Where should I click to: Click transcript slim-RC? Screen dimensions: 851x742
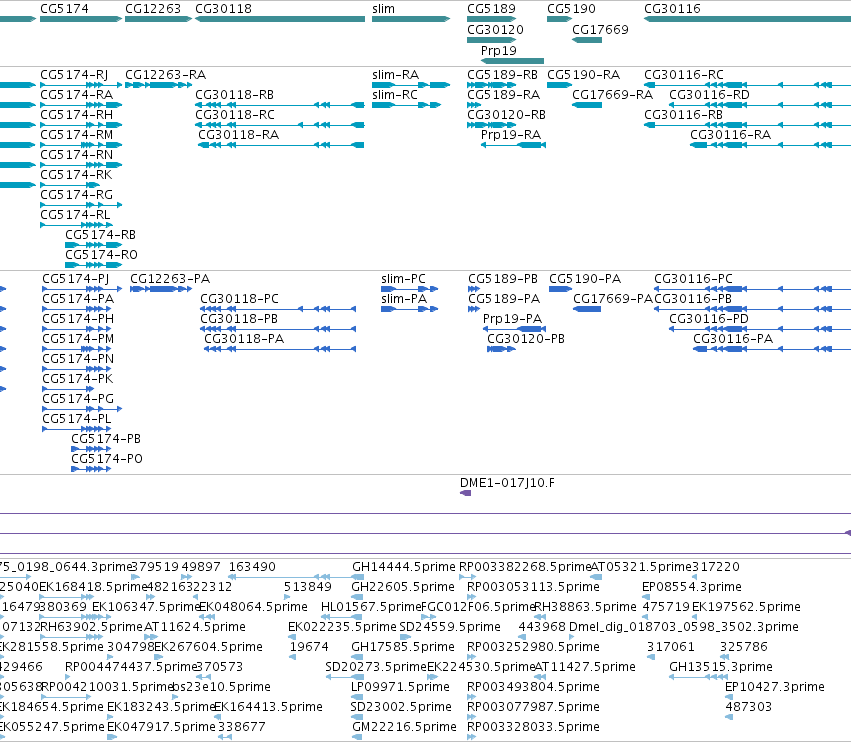coord(395,94)
